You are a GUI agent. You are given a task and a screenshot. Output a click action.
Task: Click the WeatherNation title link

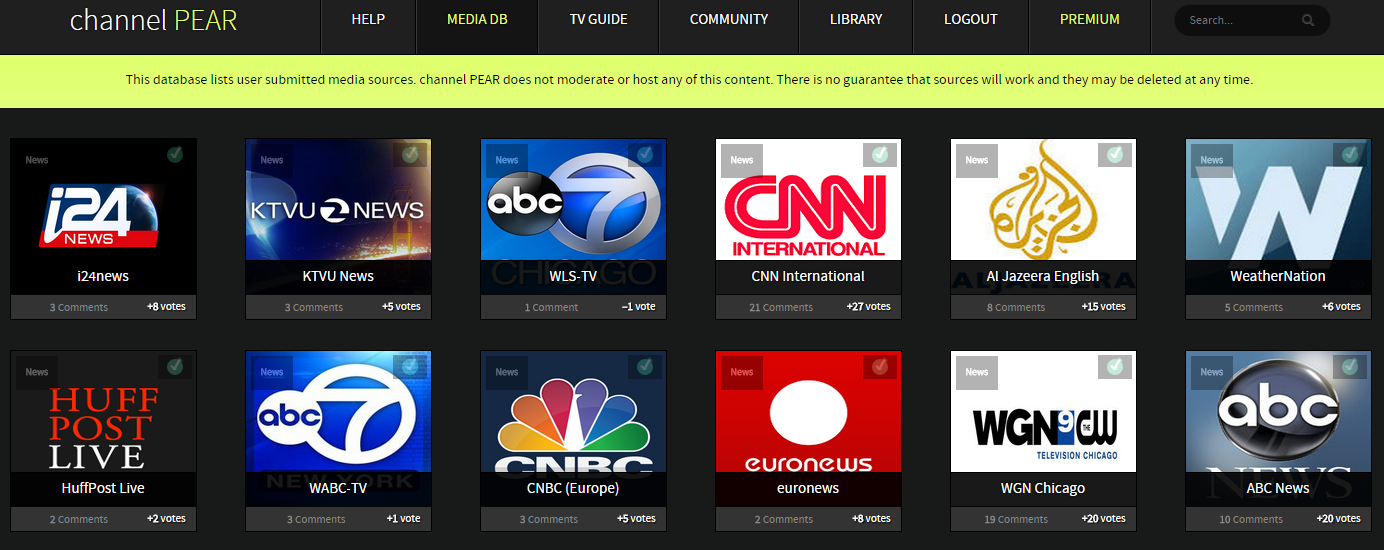tap(1278, 276)
